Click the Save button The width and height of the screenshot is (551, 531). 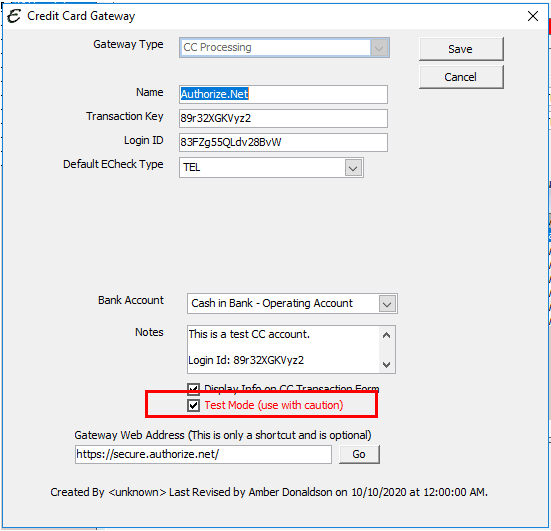[x=461, y=49]
